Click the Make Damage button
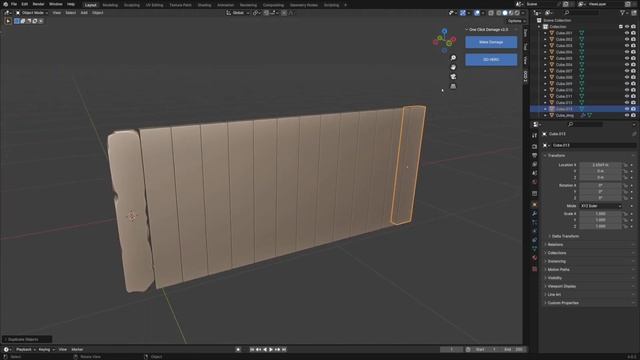Screen dimensions: 640x360 pos(491,42)
